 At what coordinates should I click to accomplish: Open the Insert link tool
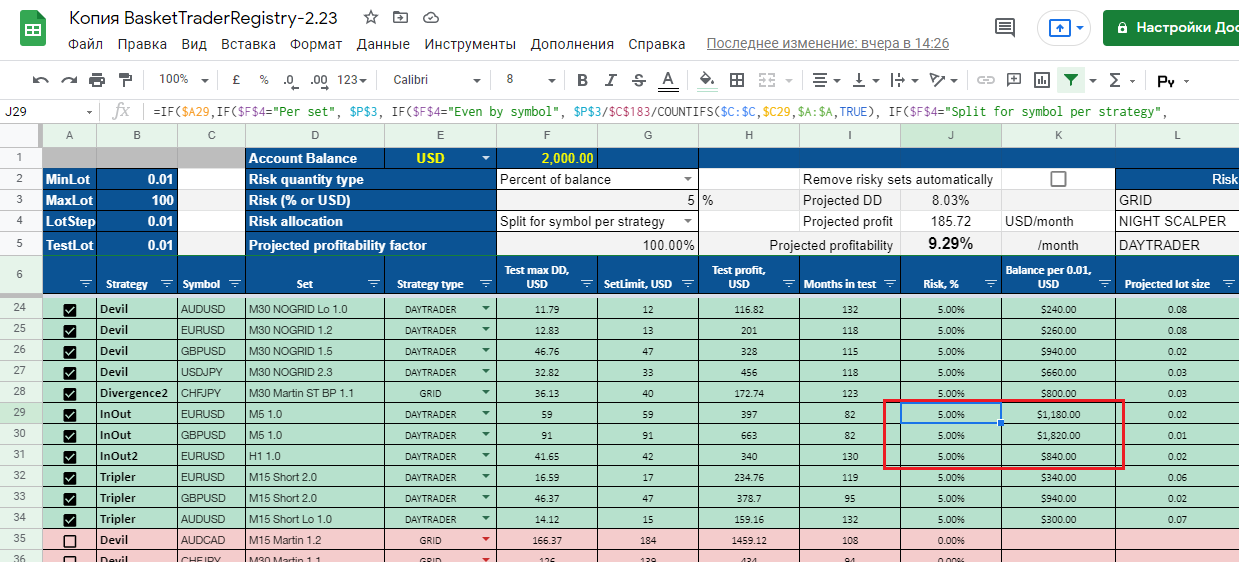986,80
